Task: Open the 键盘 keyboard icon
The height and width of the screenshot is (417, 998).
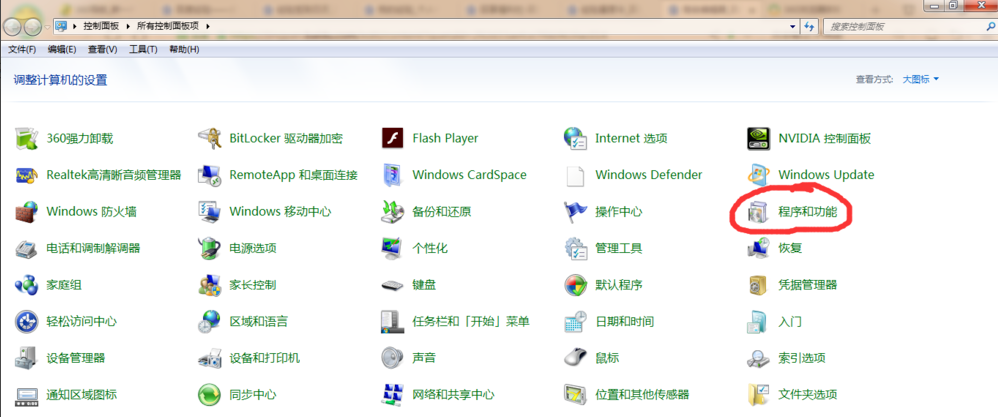Action: coord(393,285)
